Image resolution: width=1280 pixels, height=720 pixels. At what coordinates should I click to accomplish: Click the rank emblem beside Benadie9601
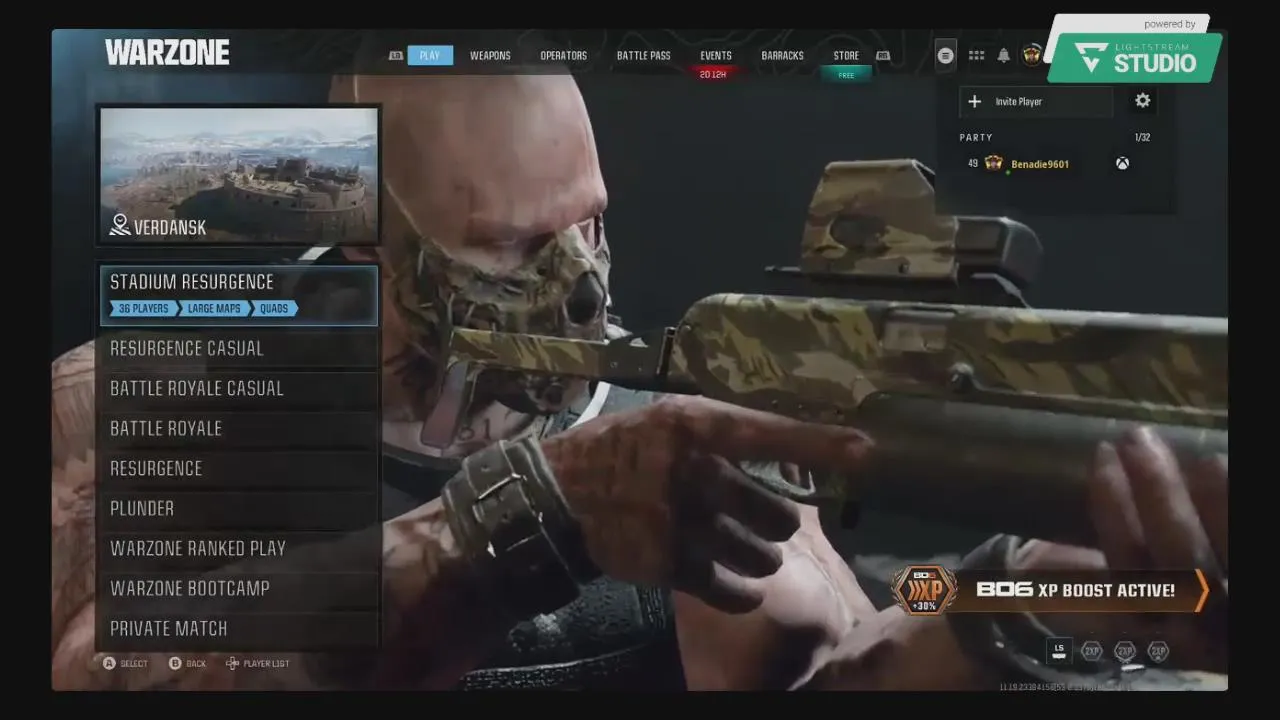pos(994,163)
